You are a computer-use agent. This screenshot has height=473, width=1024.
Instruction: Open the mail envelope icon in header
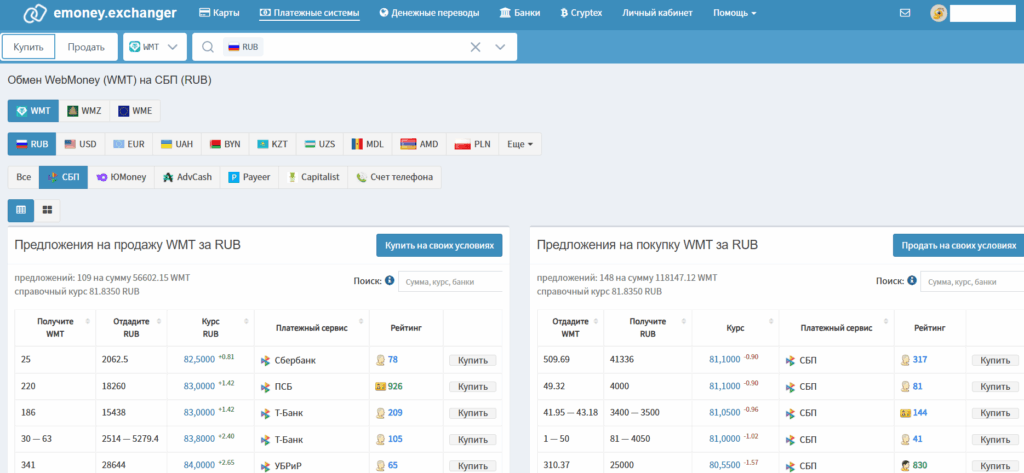point(904,13)
